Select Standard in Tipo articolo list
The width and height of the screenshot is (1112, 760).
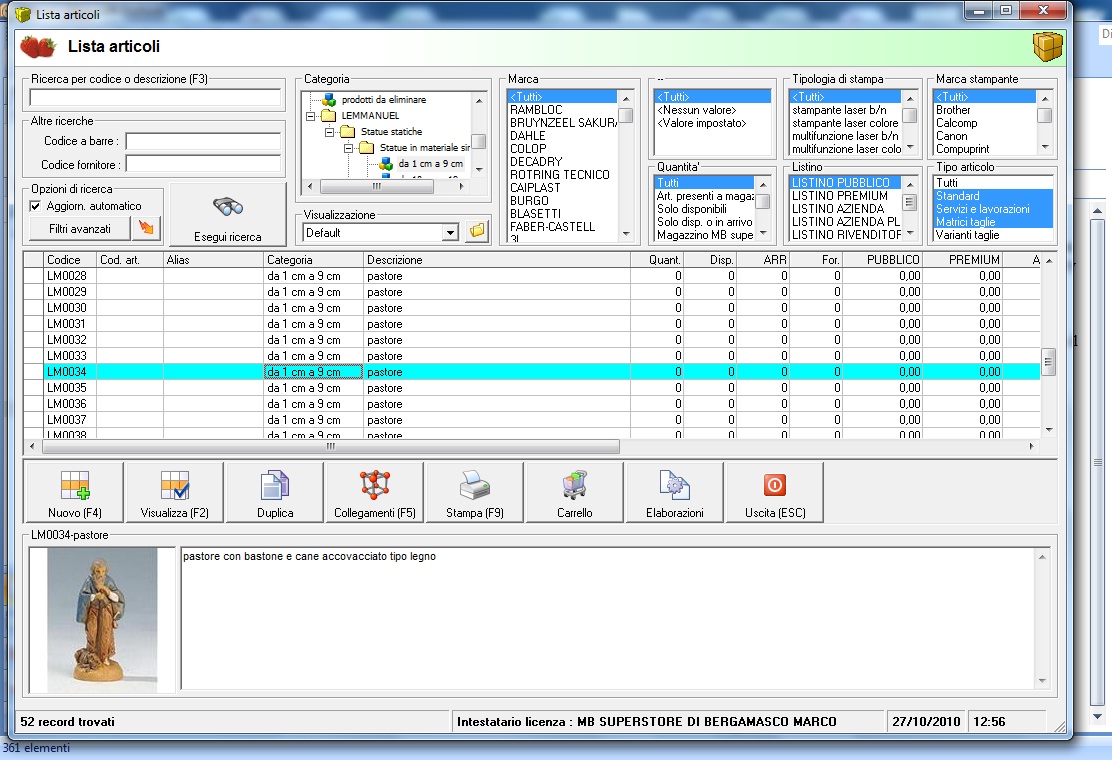pyautogui.click(x=993, y=196)
